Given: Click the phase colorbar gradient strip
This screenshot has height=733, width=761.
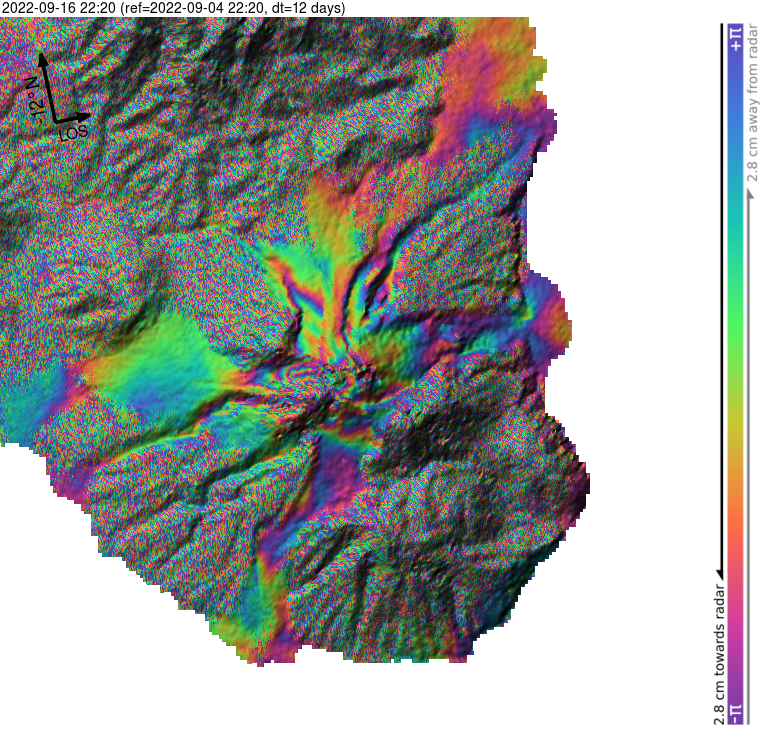Looking at the screenshot, I should [x=736, y=374].
